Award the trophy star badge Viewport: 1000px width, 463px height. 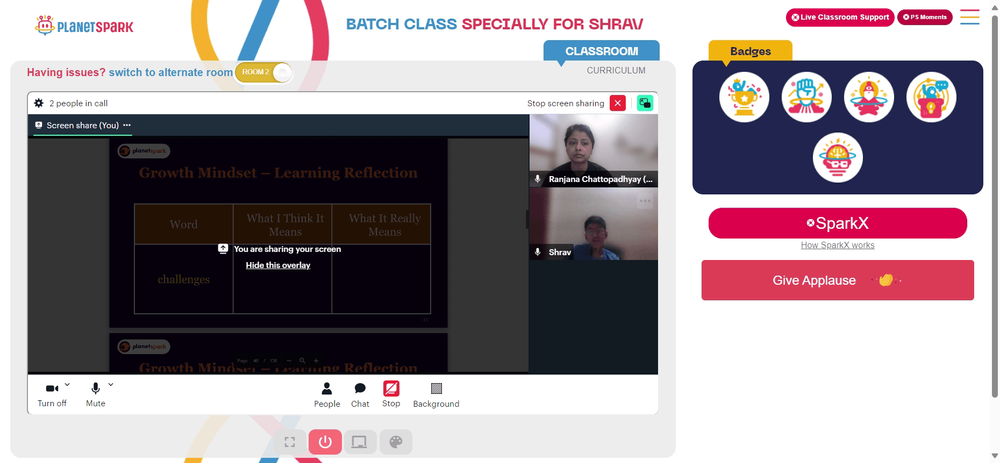coord(744,97)
